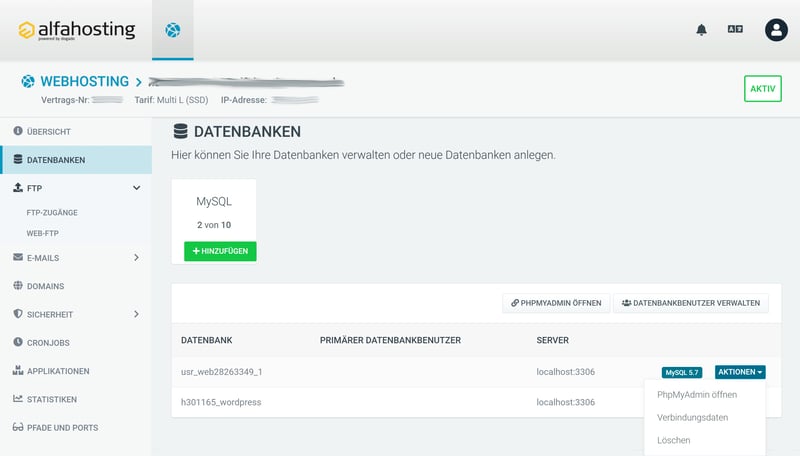Click the Datenbankbenutzer verwalten button
Screen dimensions: 800x456
690,302
